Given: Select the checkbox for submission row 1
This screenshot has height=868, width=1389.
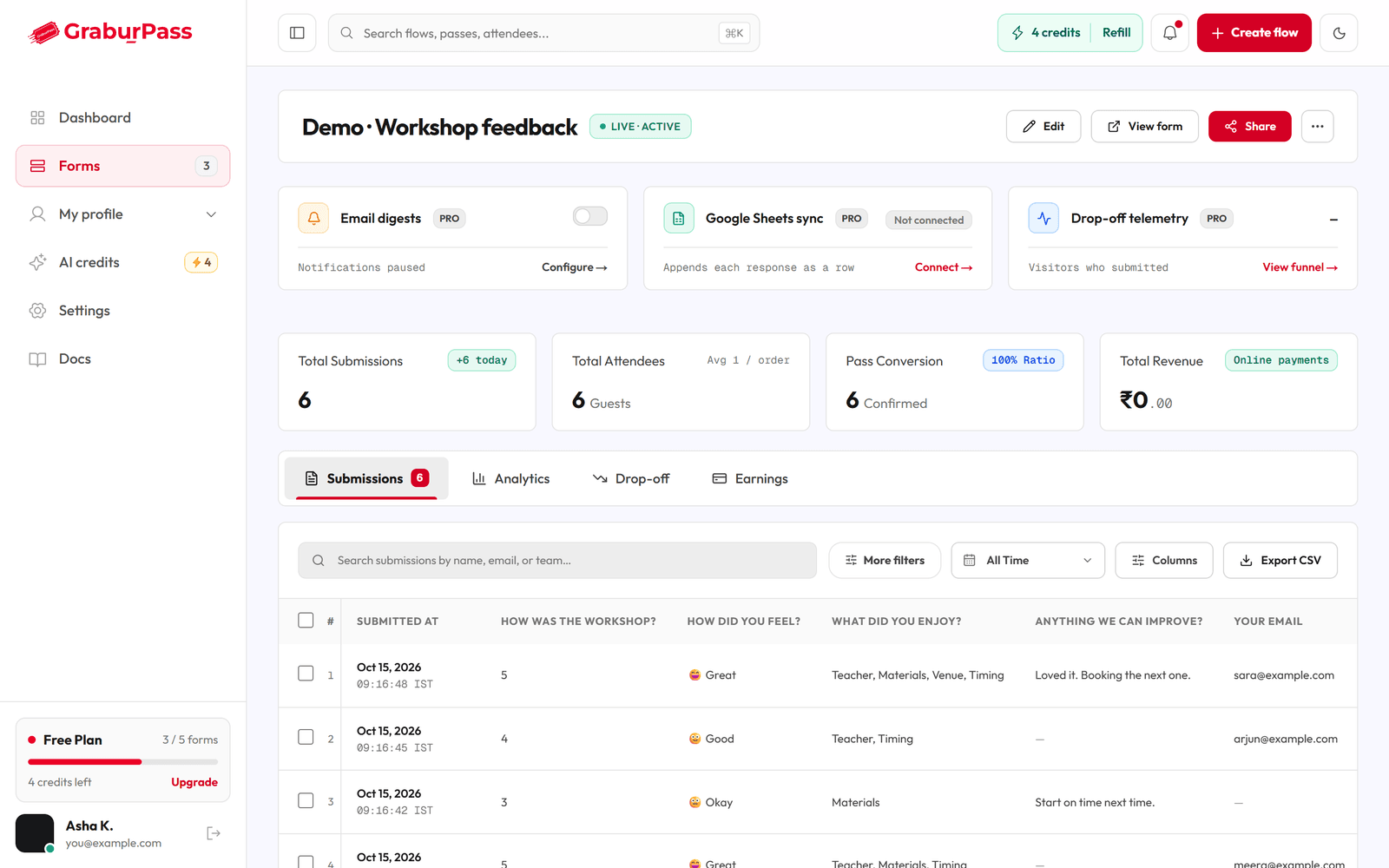Looking at the screenshot, I should point(306,674).
